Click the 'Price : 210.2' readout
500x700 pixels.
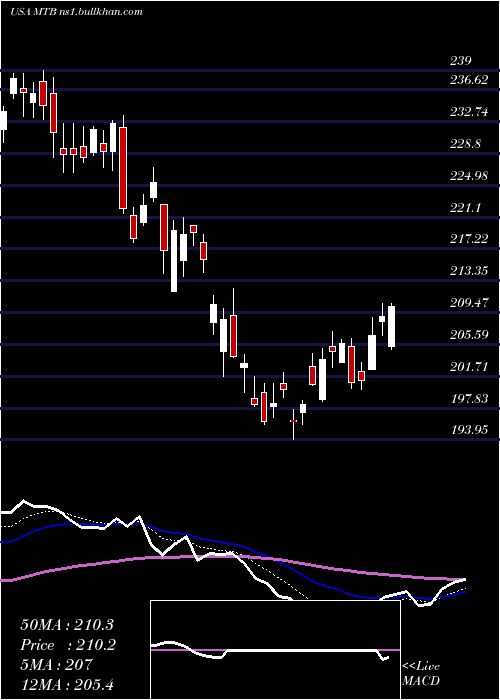click(x=68, y=645)
